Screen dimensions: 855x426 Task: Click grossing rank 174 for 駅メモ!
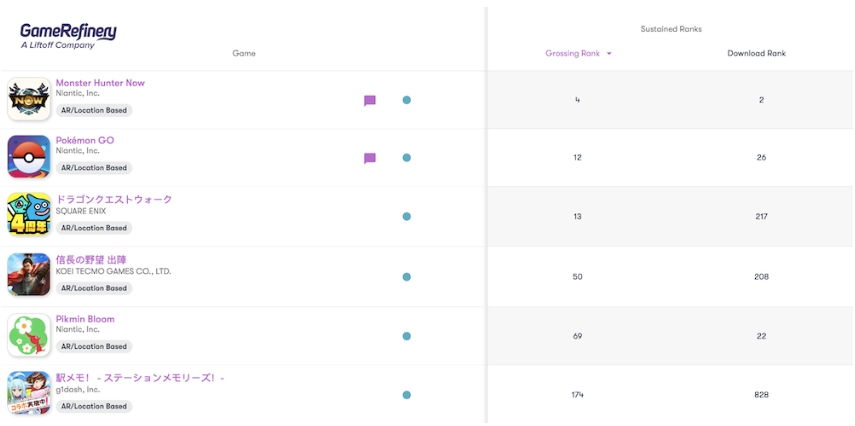(577, 395)
